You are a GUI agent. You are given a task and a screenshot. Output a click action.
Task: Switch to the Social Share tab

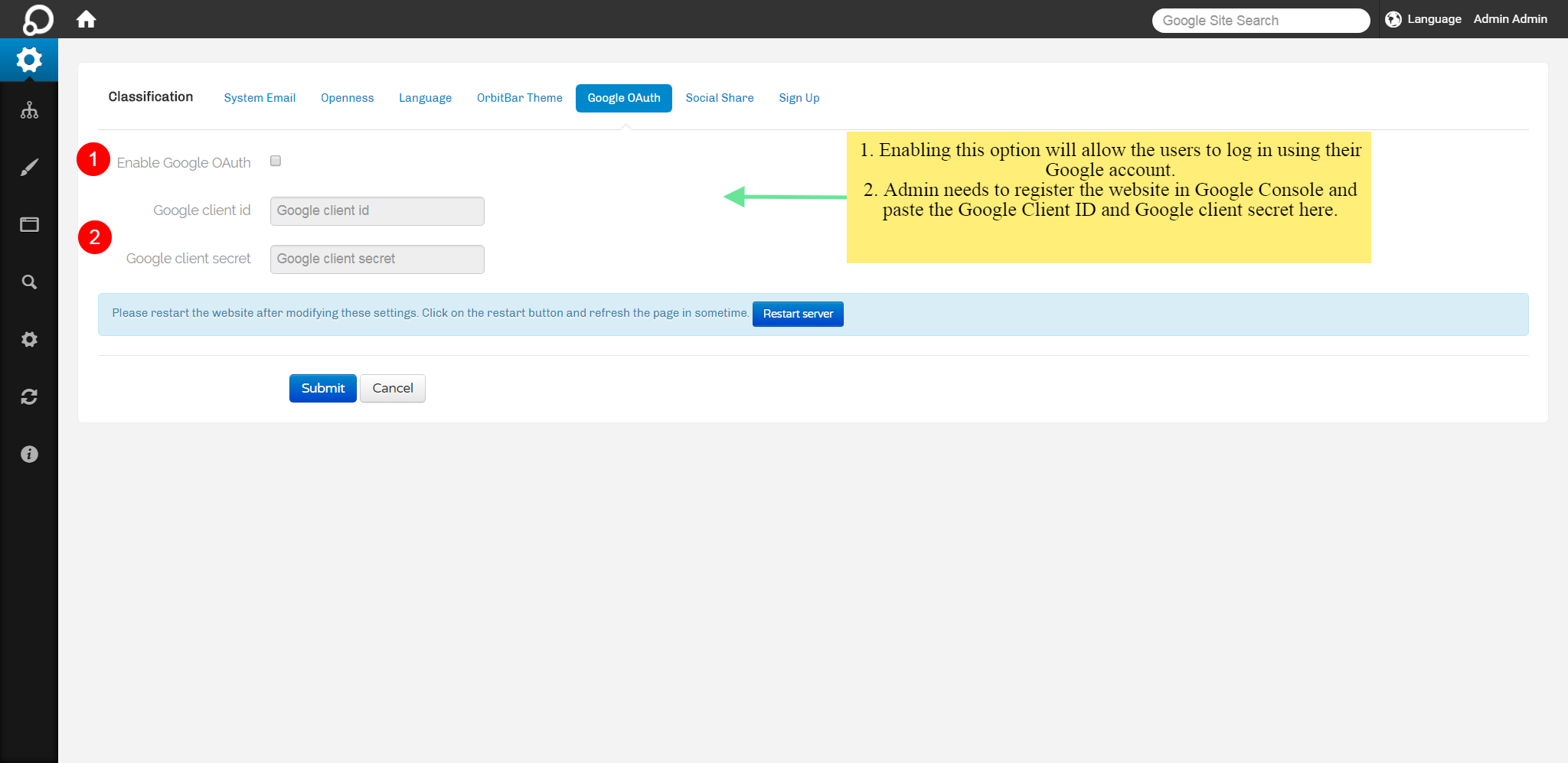(x=719, y=98)
